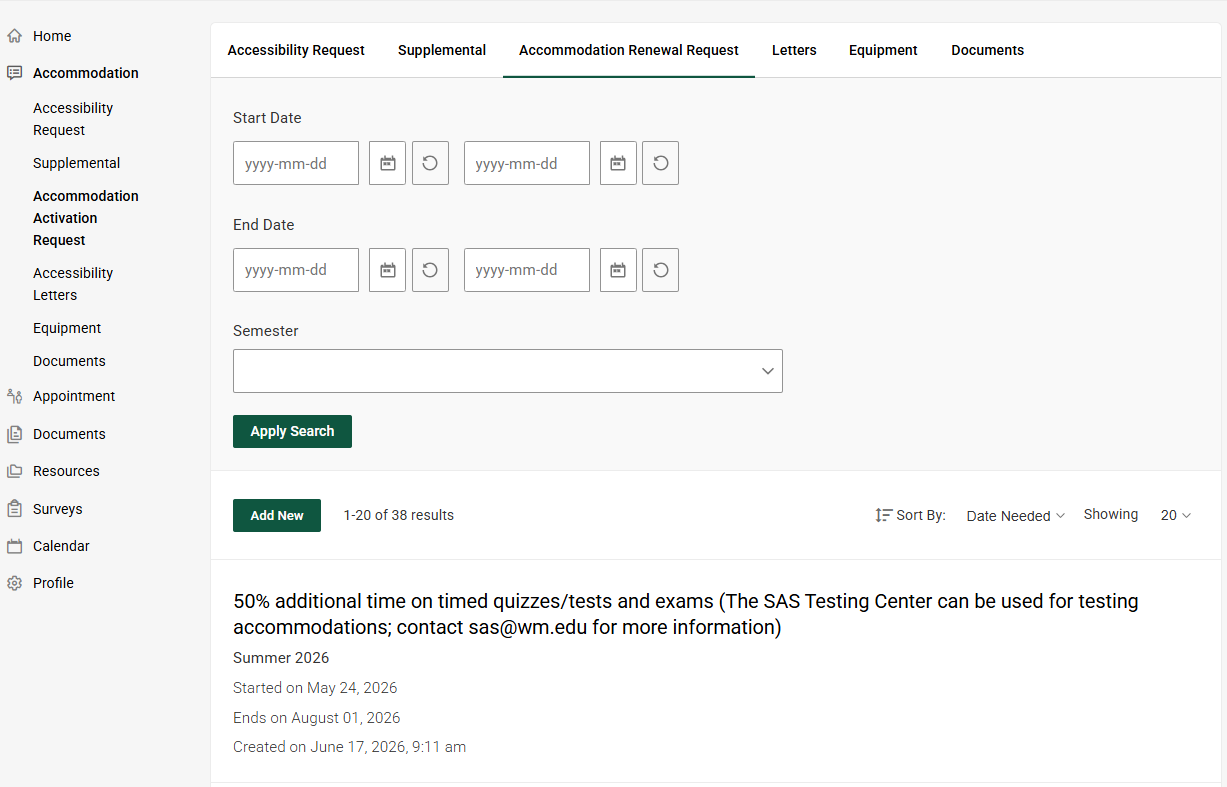Click the Accommodation chat icon in sidebar
The image size is (1227, 787).
click(14, 73)
